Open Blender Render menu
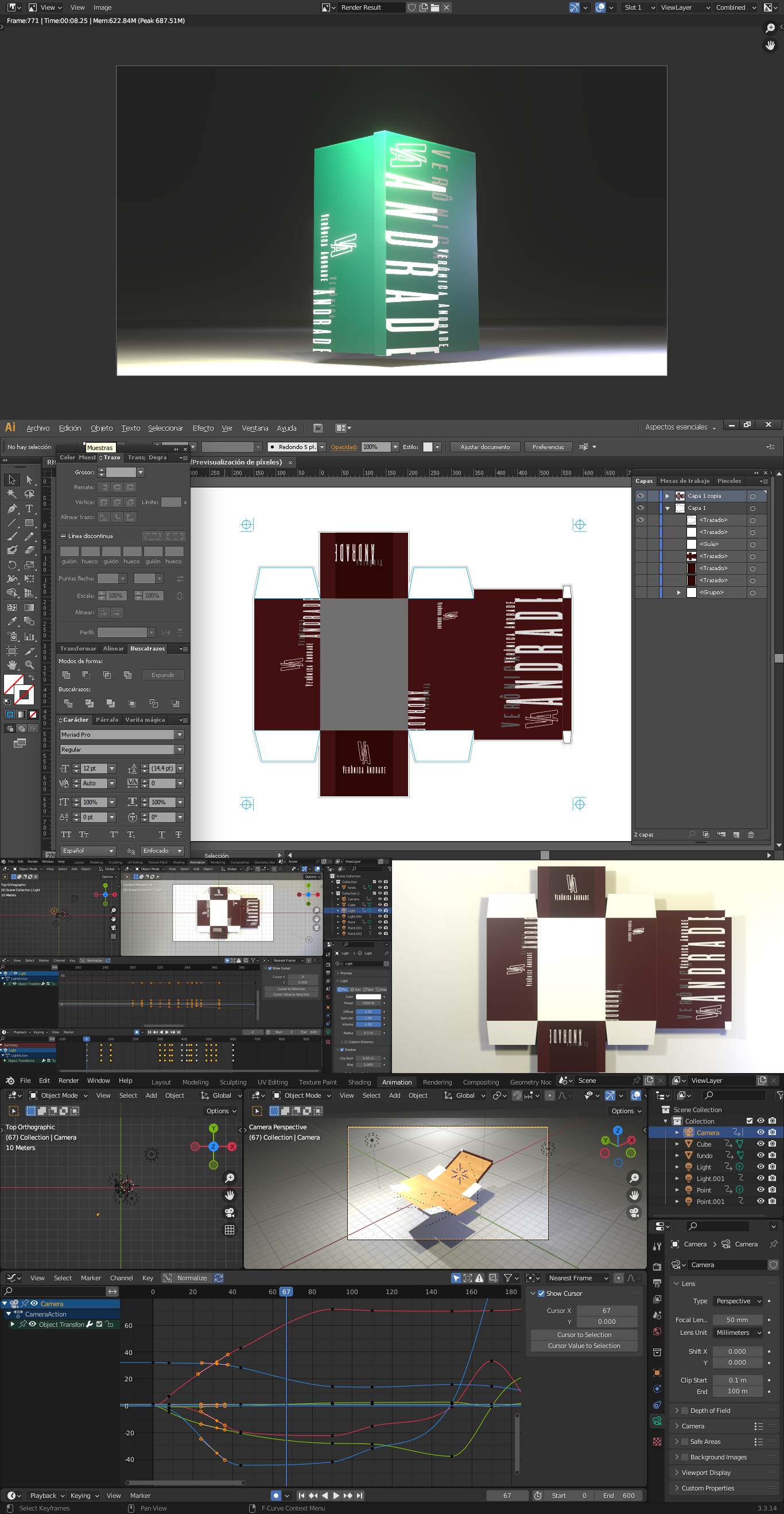 point(68,1081)
